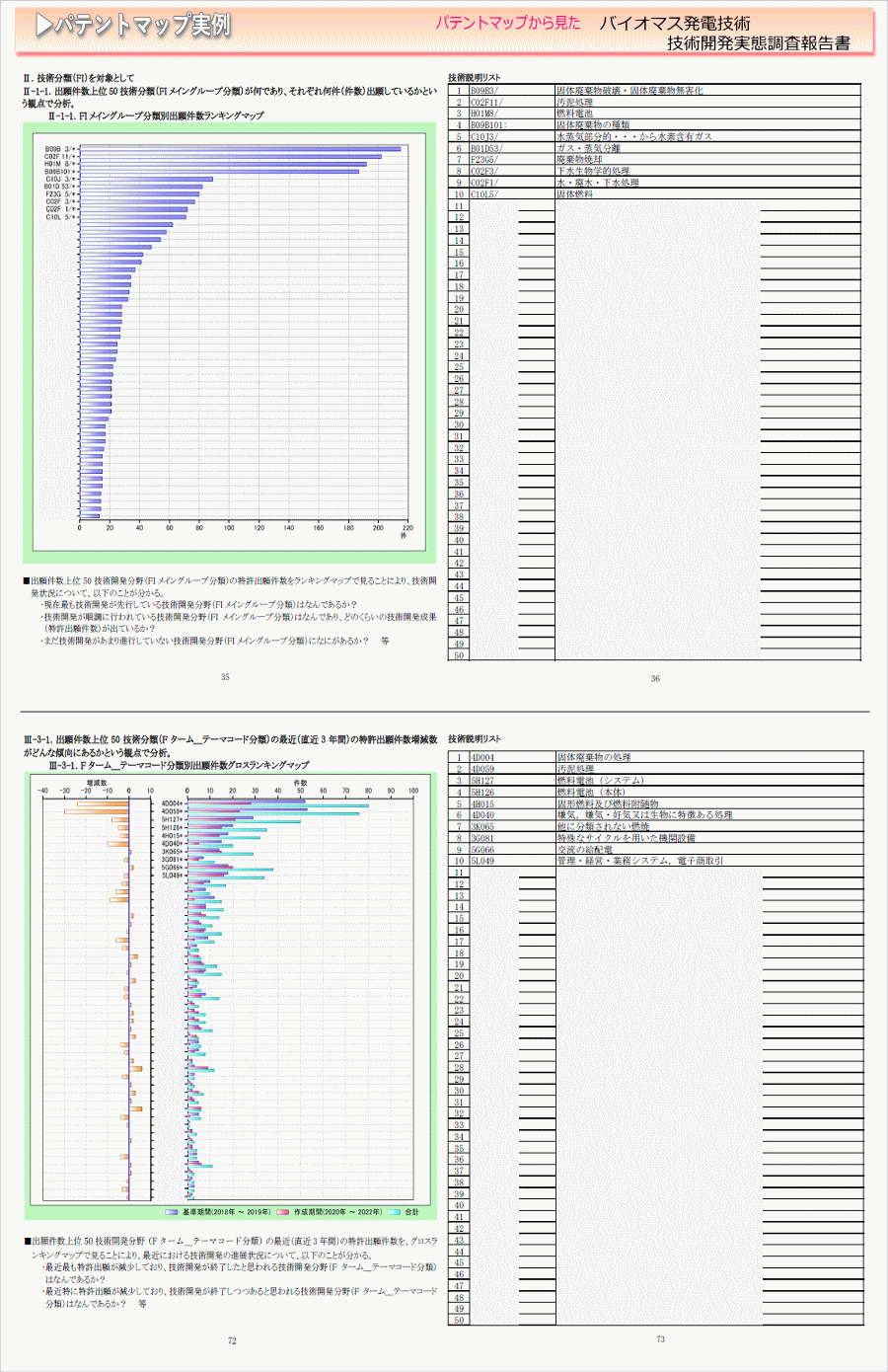Click the 4D059* label in gross ranking chart
The image size is (888, 1372).
[173, 811]
